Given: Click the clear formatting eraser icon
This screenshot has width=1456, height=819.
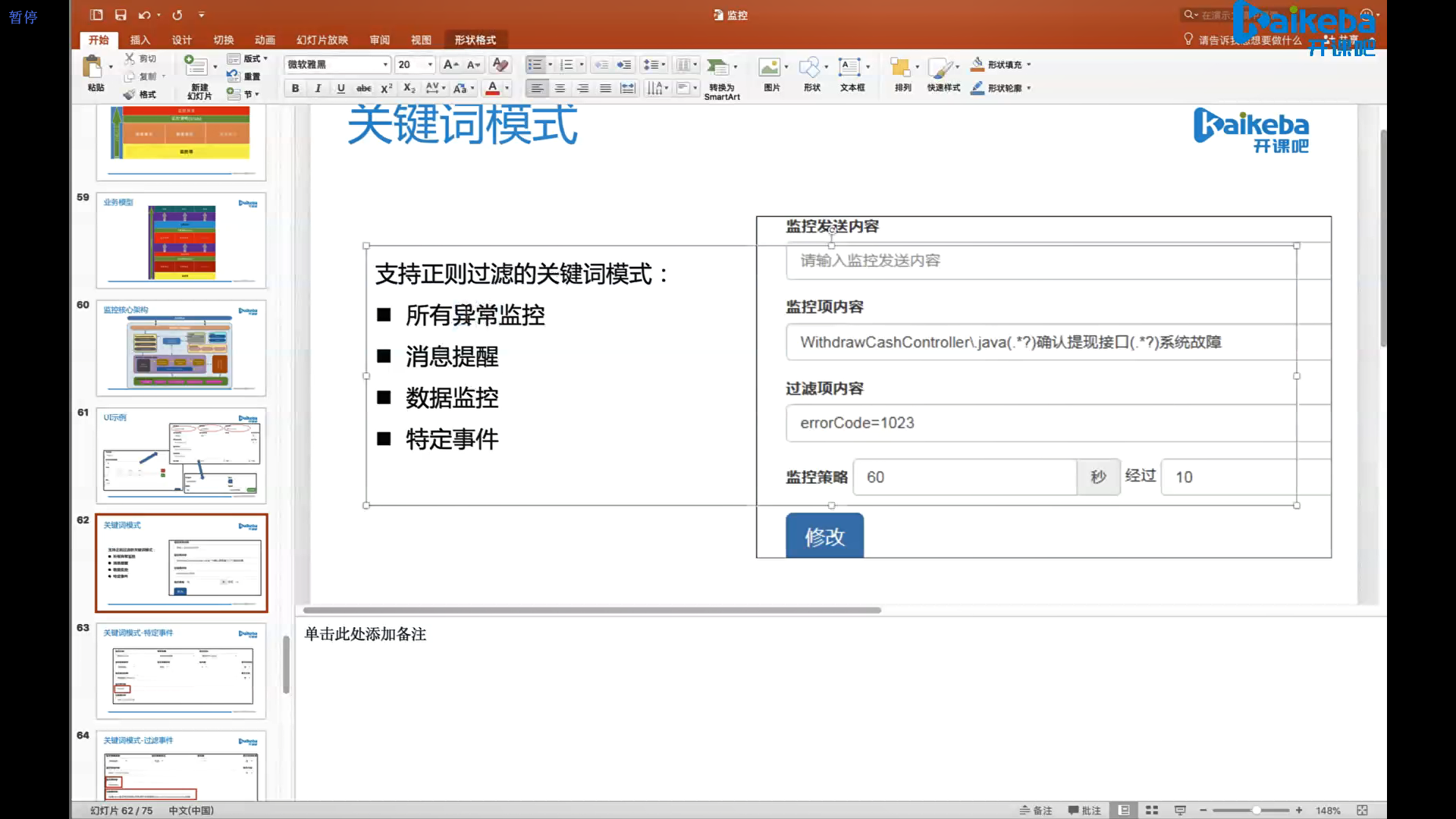Looking at the screenshot, I should (x=500, y=64).
